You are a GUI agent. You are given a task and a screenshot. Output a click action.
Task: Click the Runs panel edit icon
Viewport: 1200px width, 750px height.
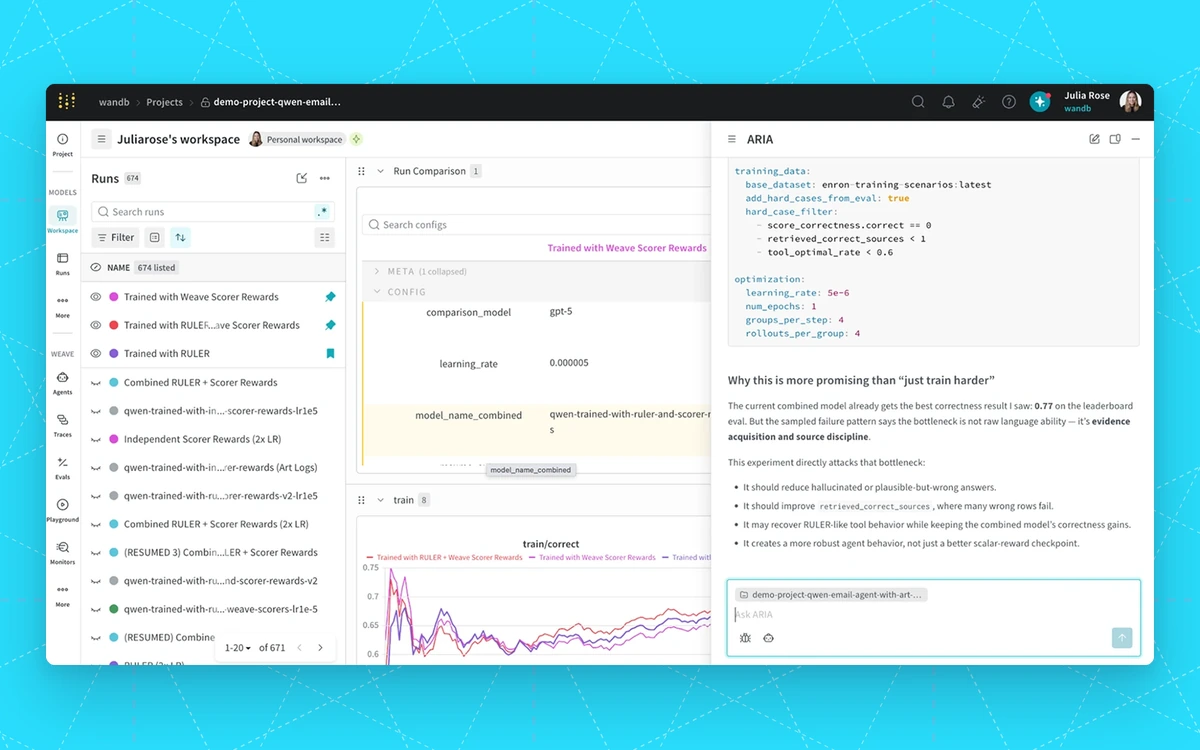coord(302,178)
